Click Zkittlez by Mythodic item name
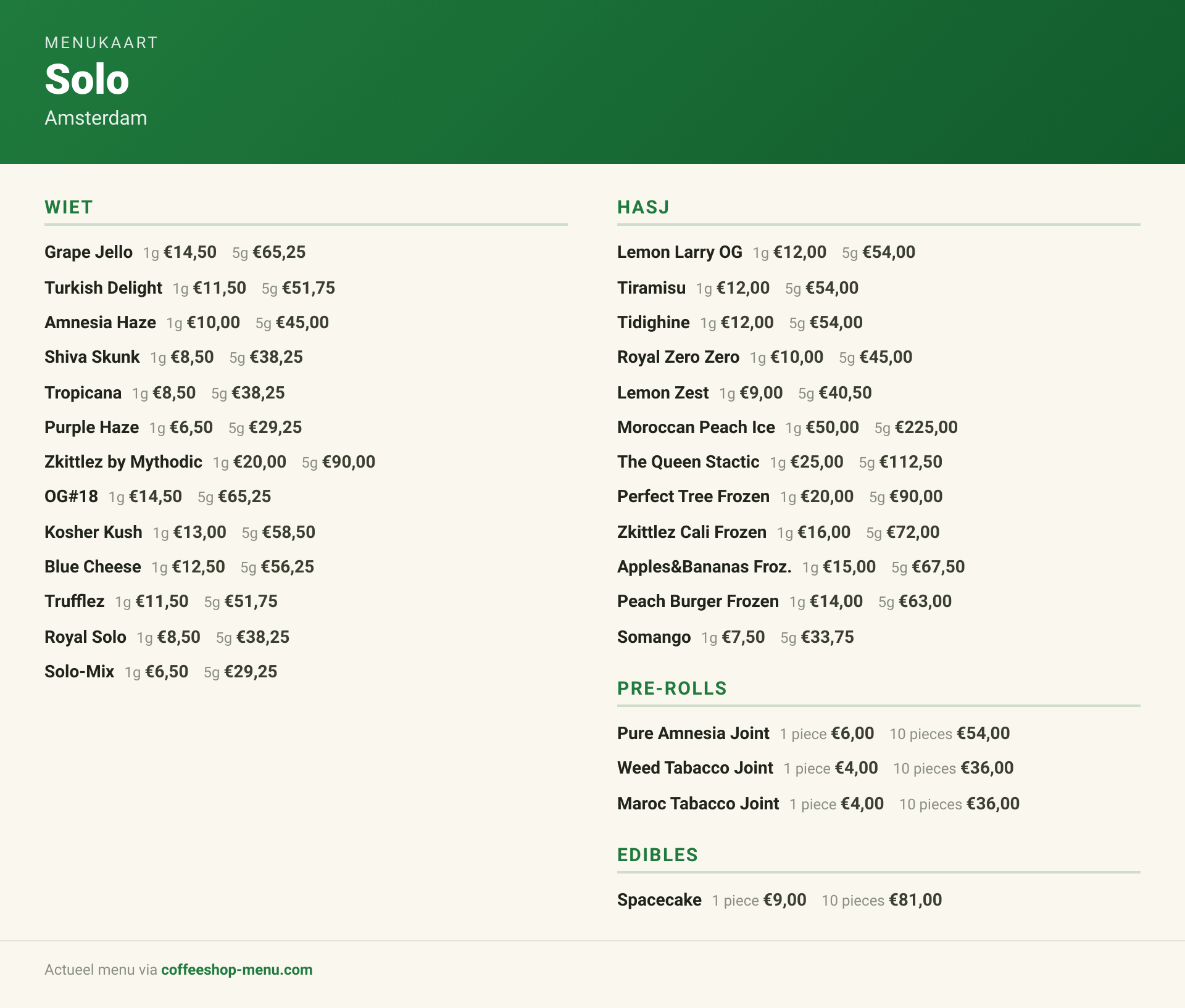 (123, 462)
